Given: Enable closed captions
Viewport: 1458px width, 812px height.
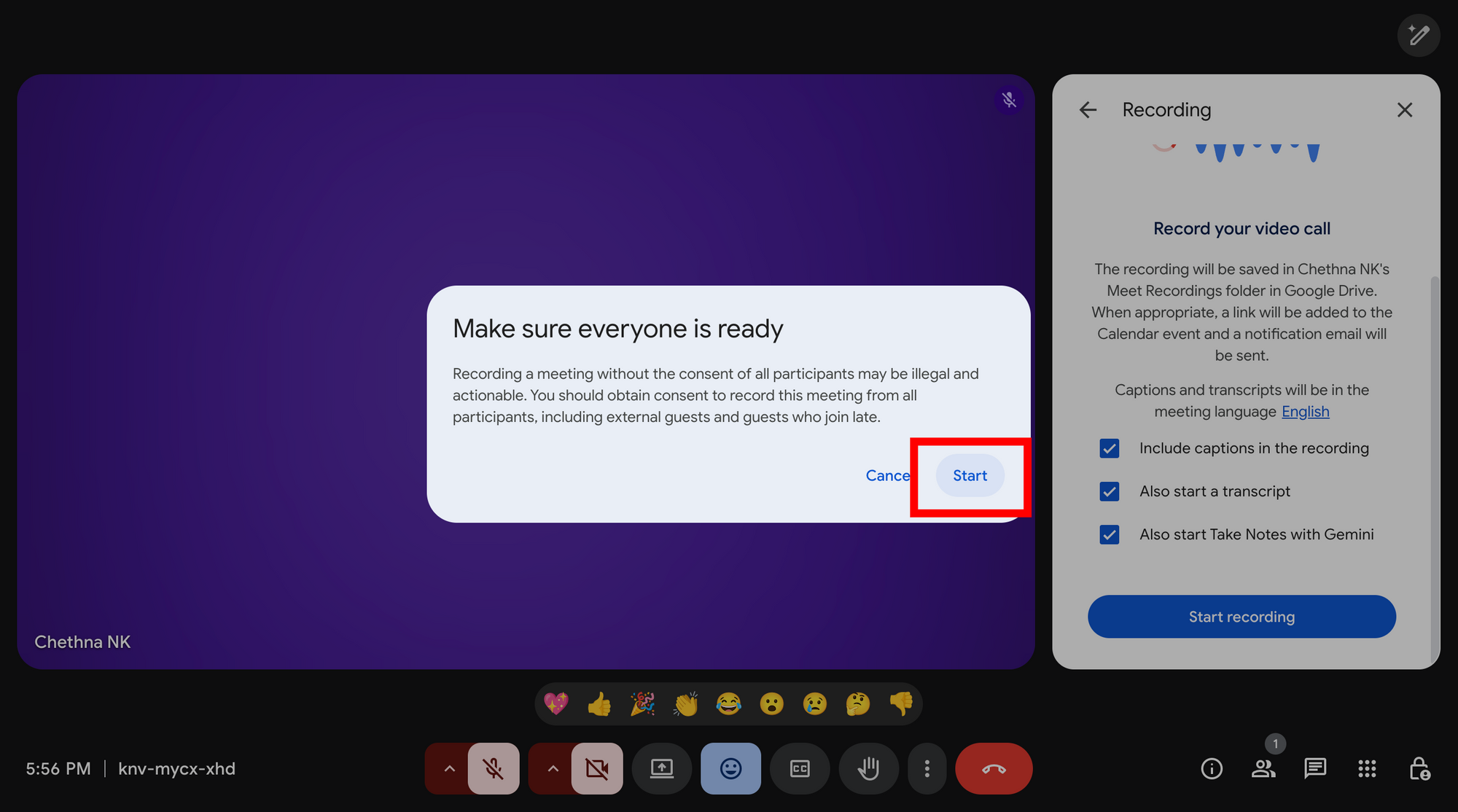Looking at the screenshot, I should pos(800,768).
